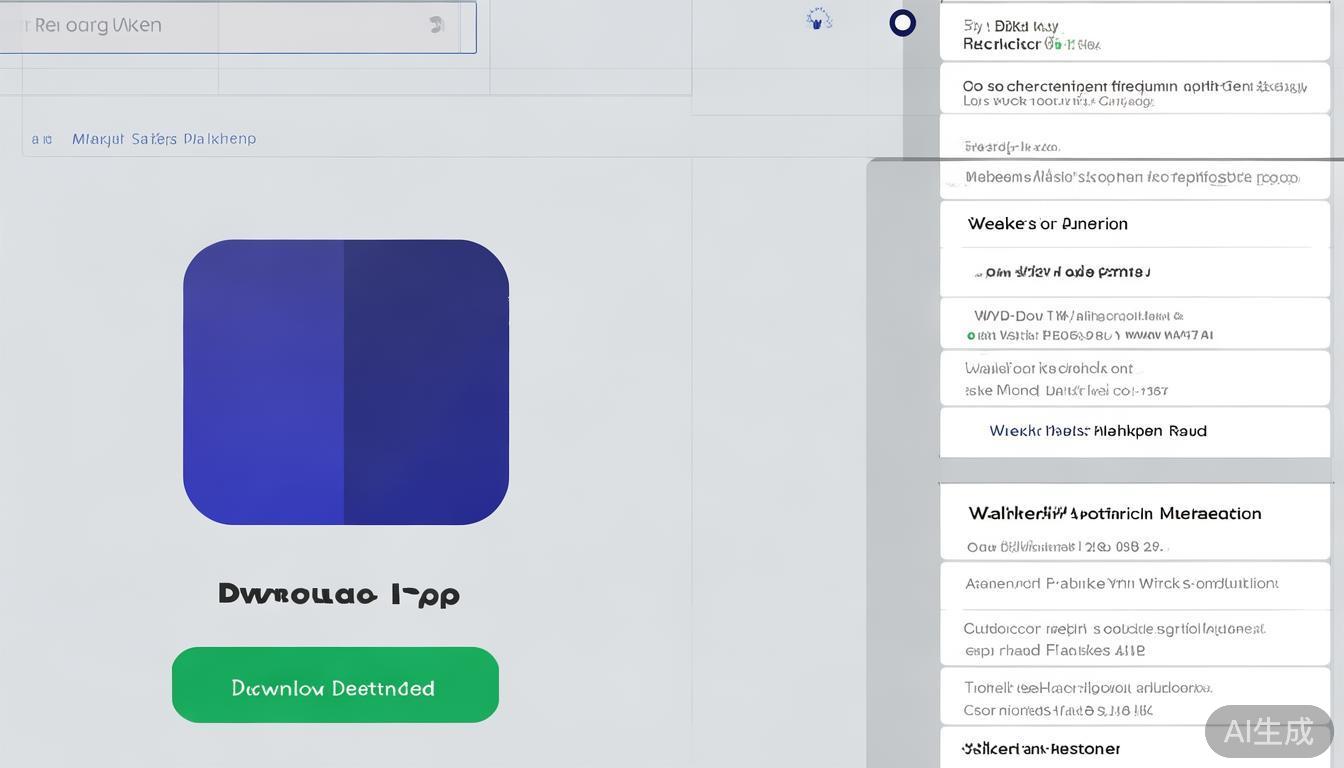The width and height of the screenshot is (1344, 768).
Task: Select the dark blue ring radio button
Action: pyautogui.click(x=902, y=23)
